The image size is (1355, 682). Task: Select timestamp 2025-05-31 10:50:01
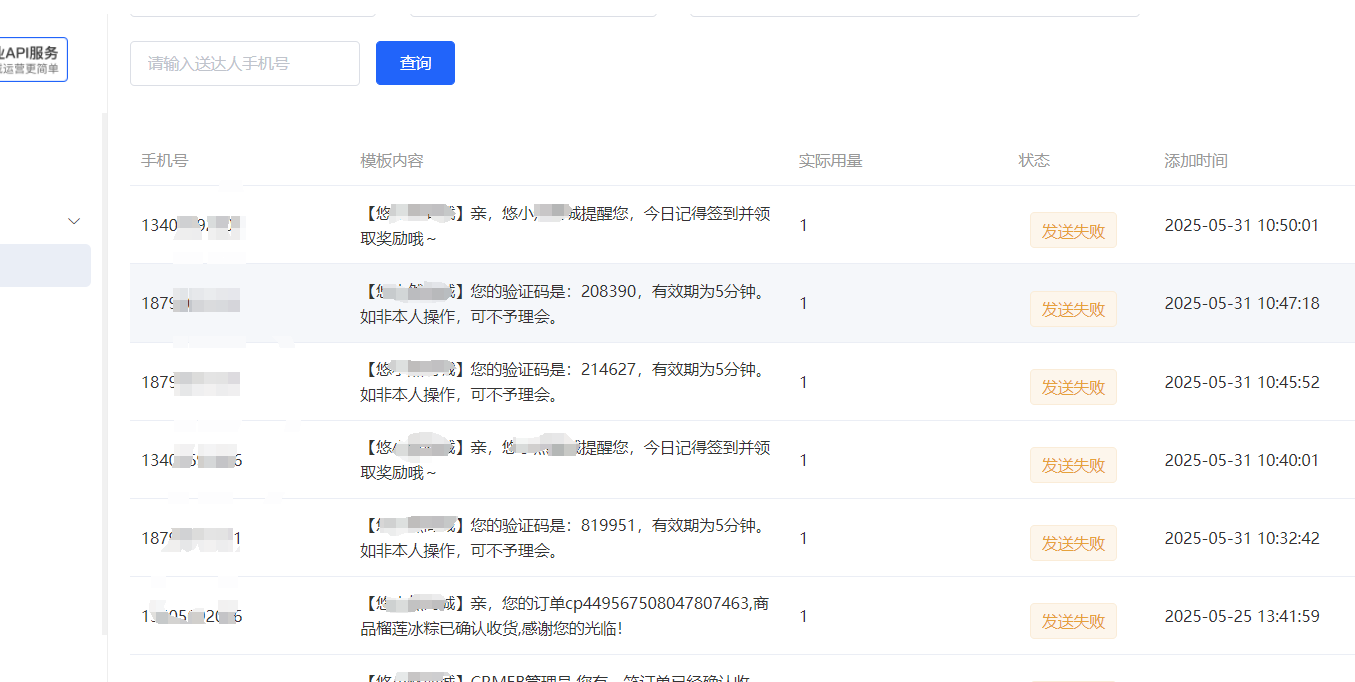pos(1242,225)
